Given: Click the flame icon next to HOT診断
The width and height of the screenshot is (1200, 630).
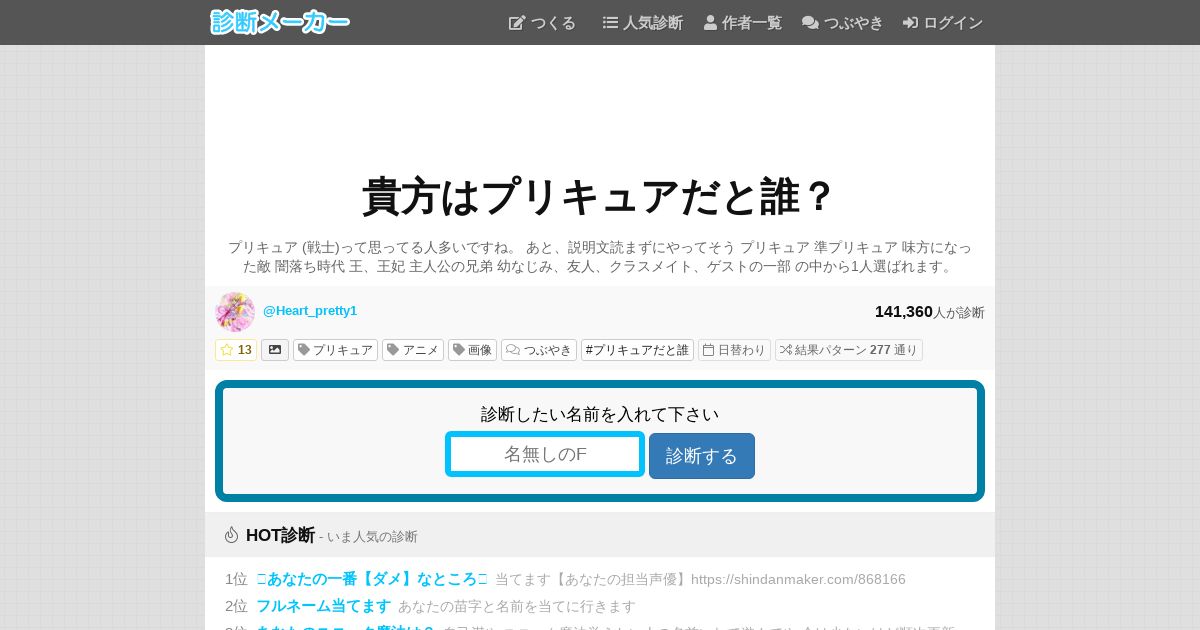Looking at the screenshot, I should (x=232, y=535).
